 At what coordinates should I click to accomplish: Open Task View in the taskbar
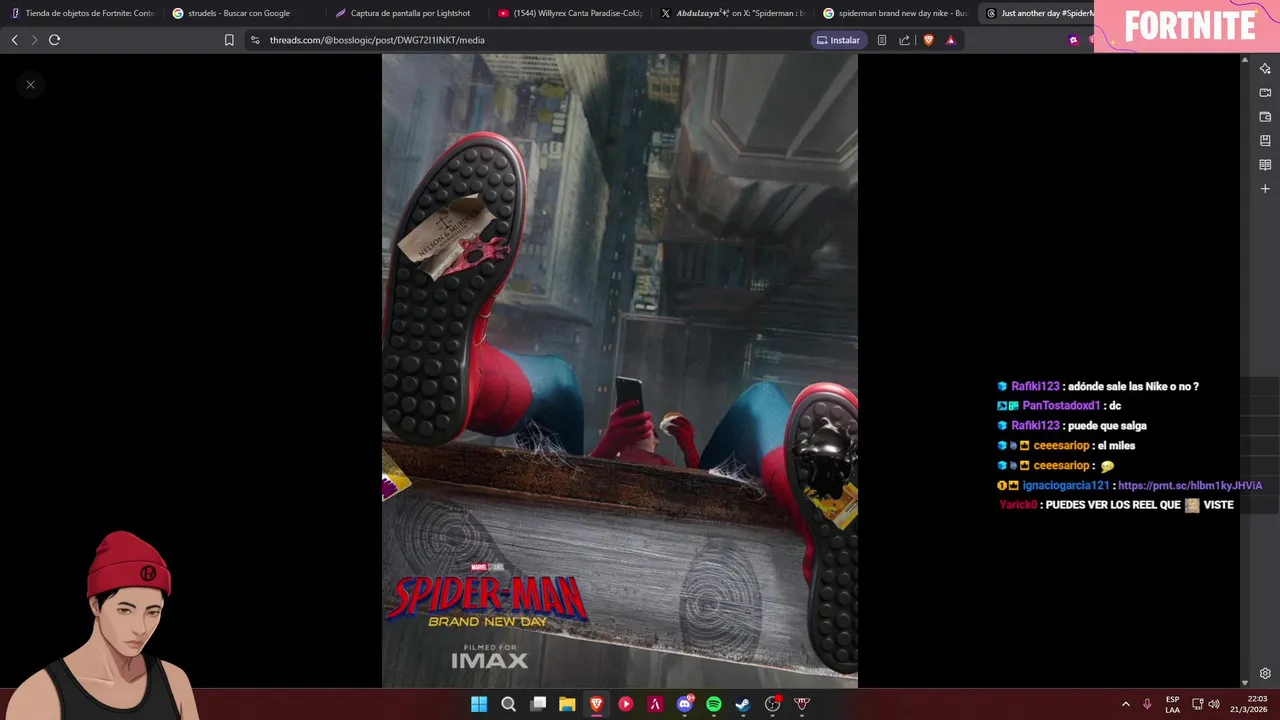(x=538, y=704)
